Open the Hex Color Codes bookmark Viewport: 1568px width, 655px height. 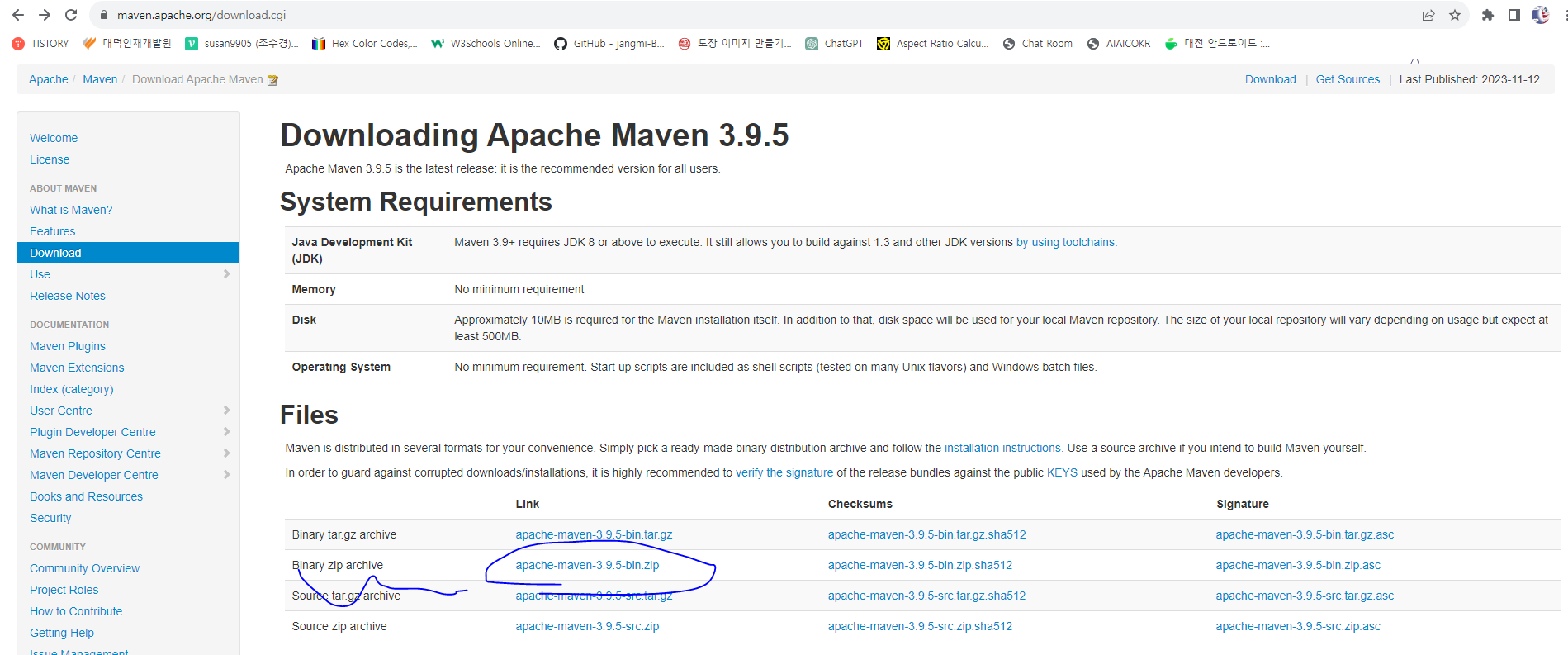[x=365, y=44]
